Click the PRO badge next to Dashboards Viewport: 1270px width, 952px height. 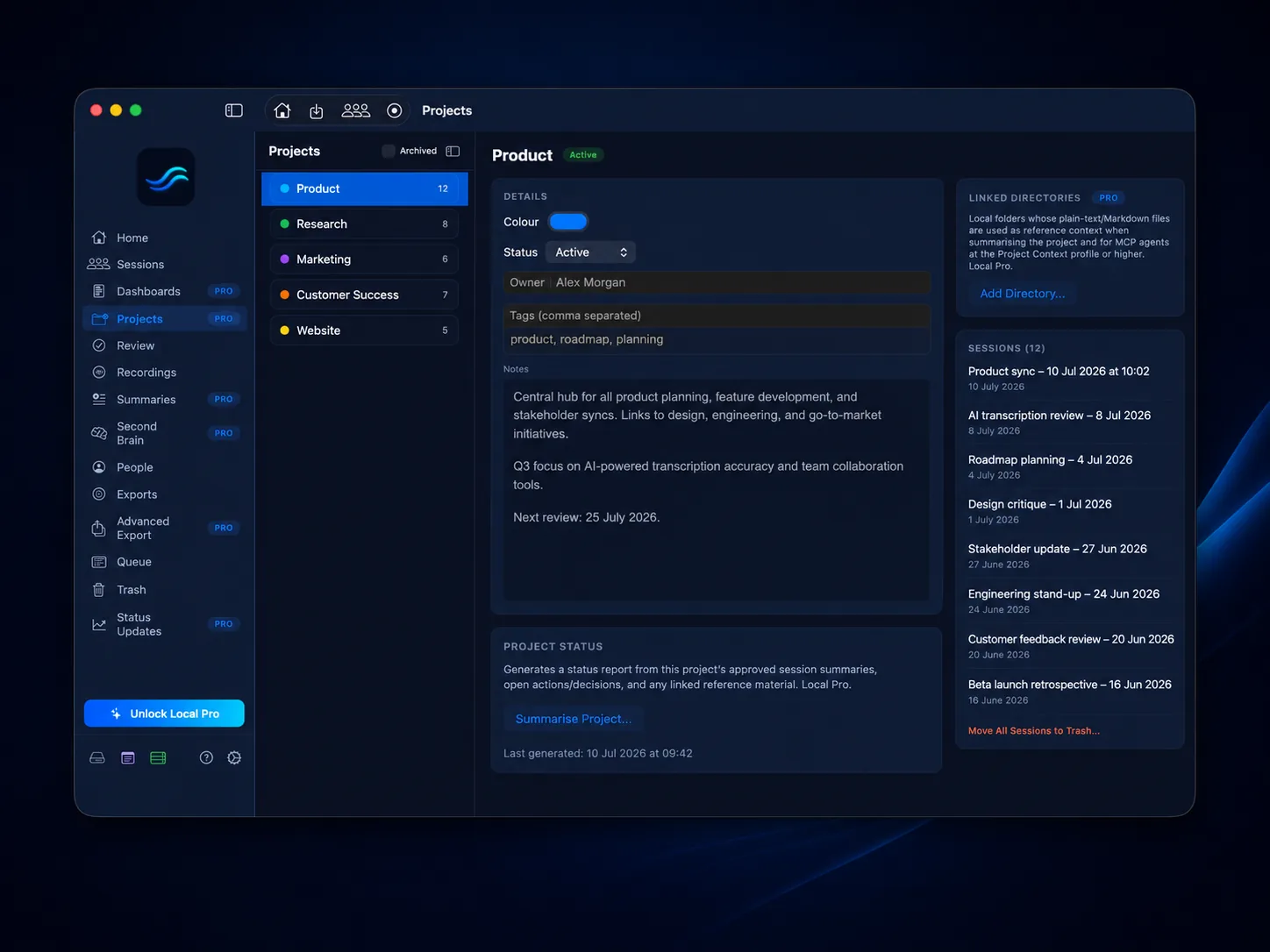tap(224, 291)
